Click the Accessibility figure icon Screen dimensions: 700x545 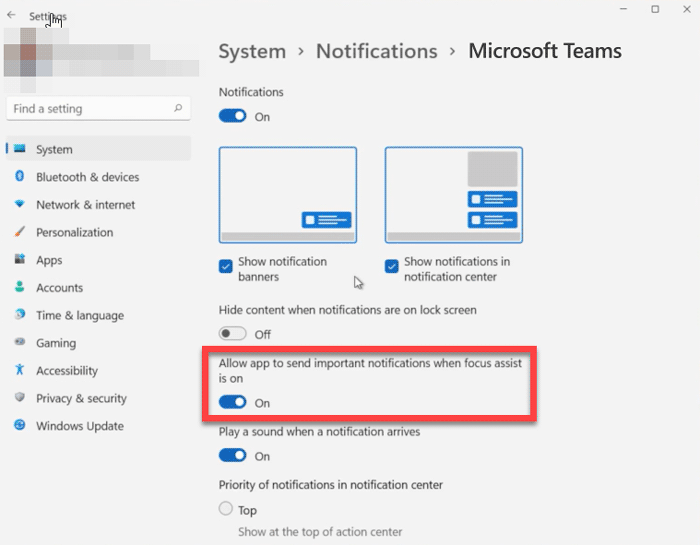click(x=20, y=370)
